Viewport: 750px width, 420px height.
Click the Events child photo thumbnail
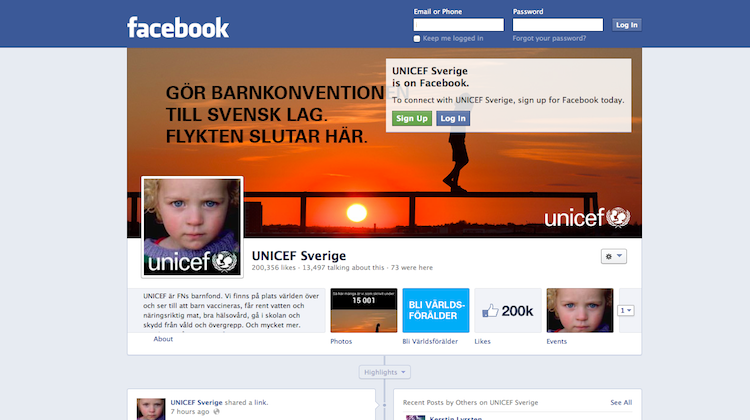pos(580,310)
